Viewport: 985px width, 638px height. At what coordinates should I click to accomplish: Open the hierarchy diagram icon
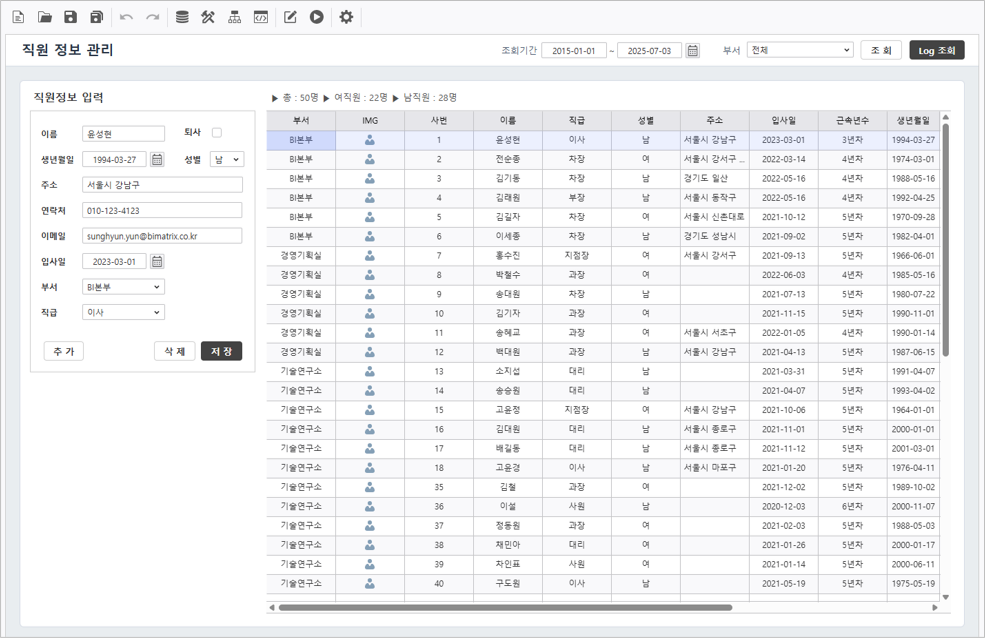click(234, 17)
